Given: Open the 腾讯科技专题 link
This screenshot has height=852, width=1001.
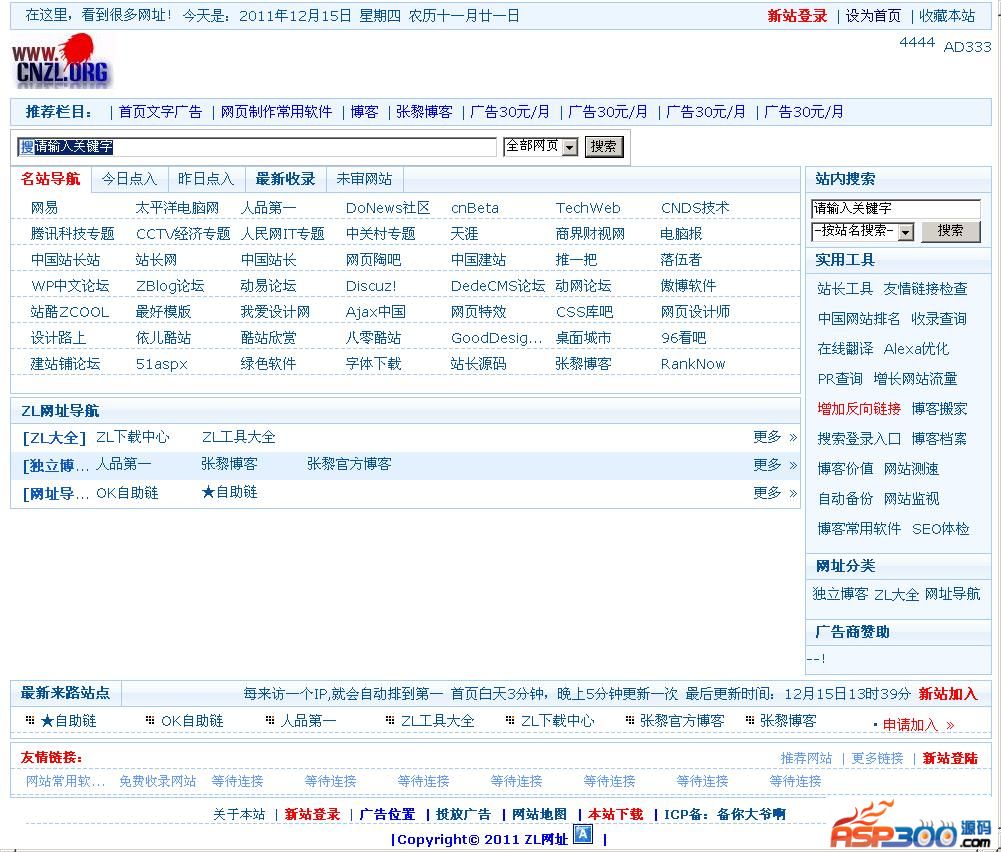Looking at the screenshot, I should coord(72,234).
